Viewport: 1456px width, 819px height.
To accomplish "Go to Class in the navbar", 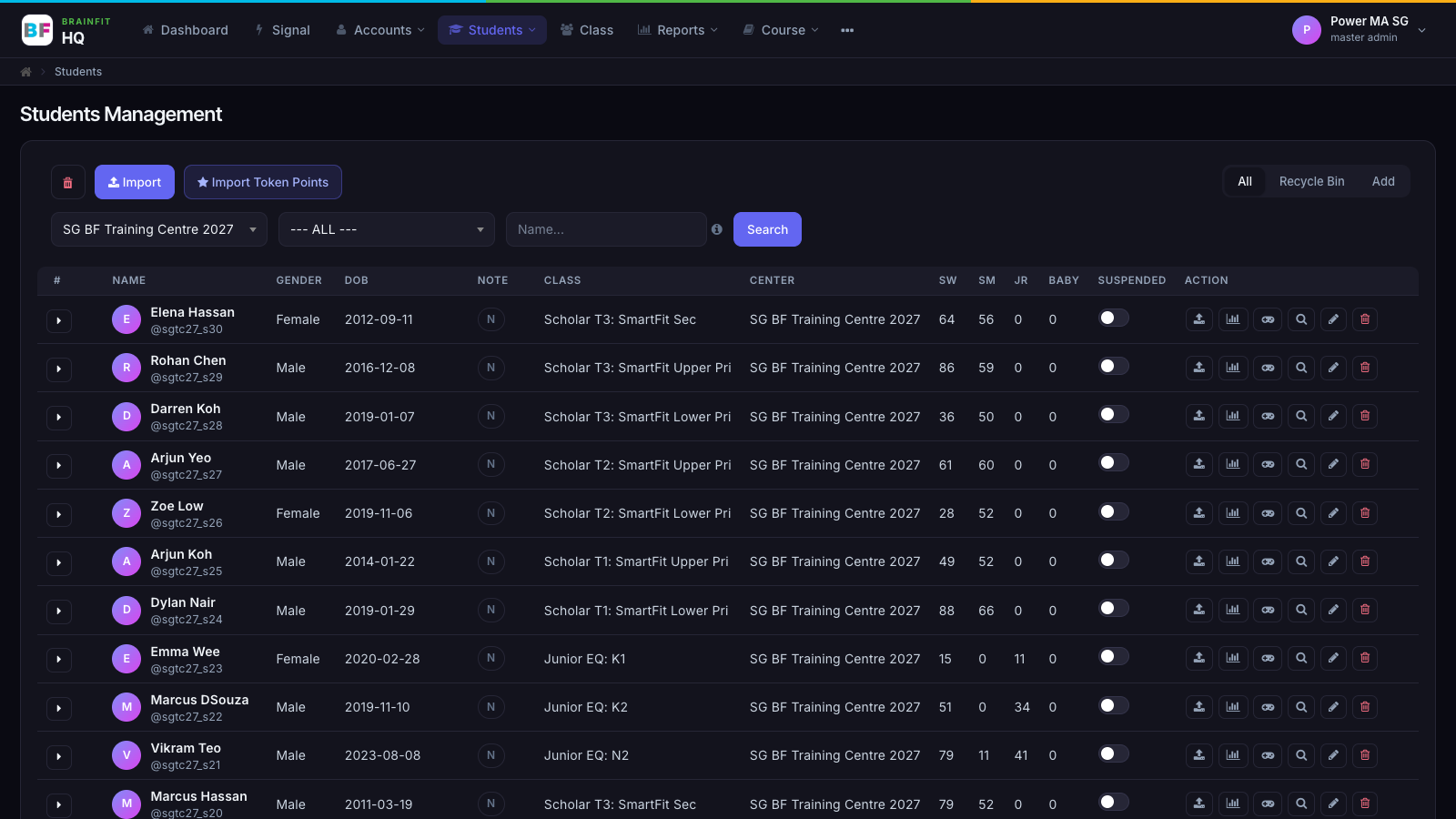I will (587, 30).
